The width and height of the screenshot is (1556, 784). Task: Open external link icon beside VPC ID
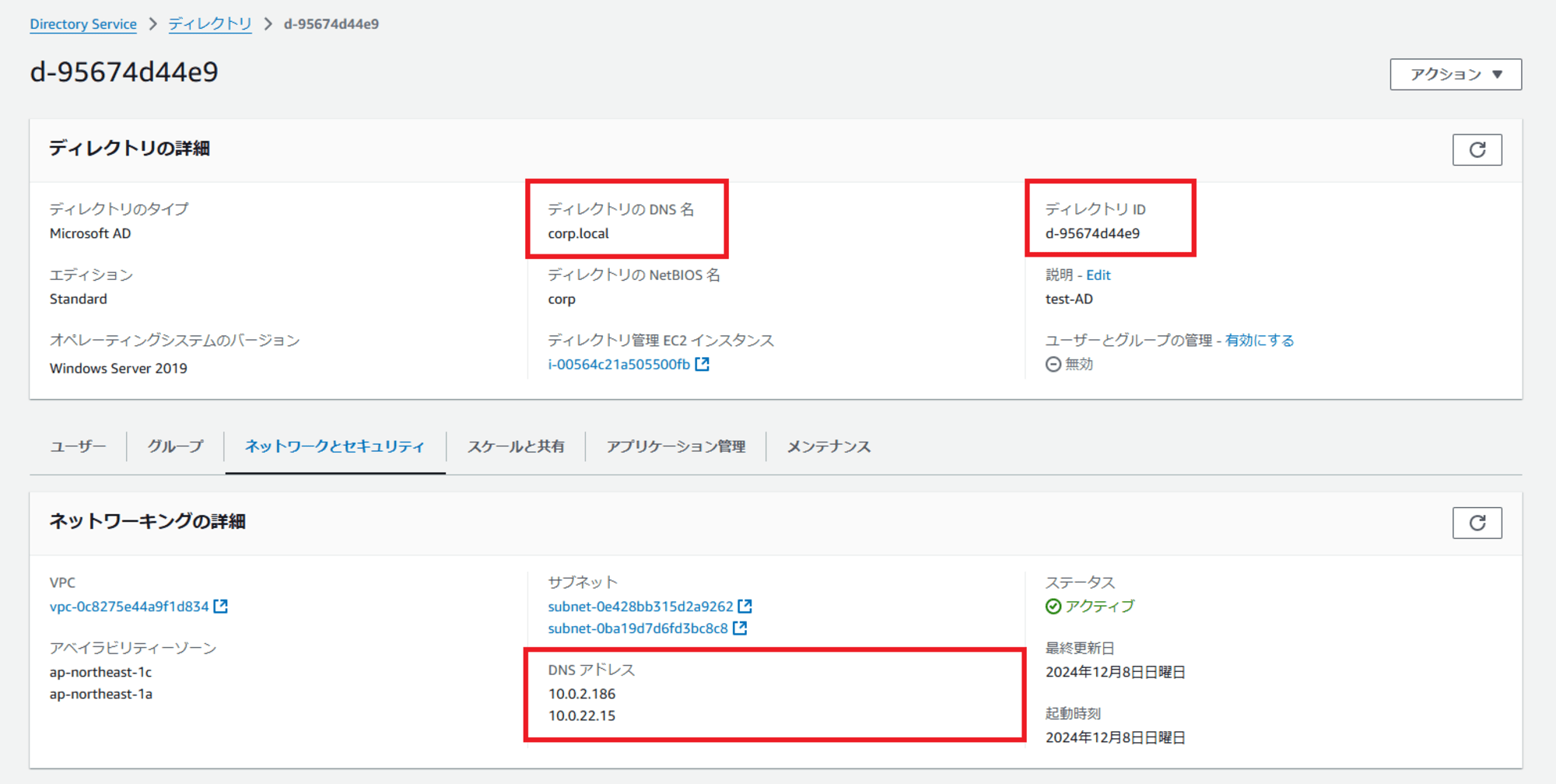221,606
